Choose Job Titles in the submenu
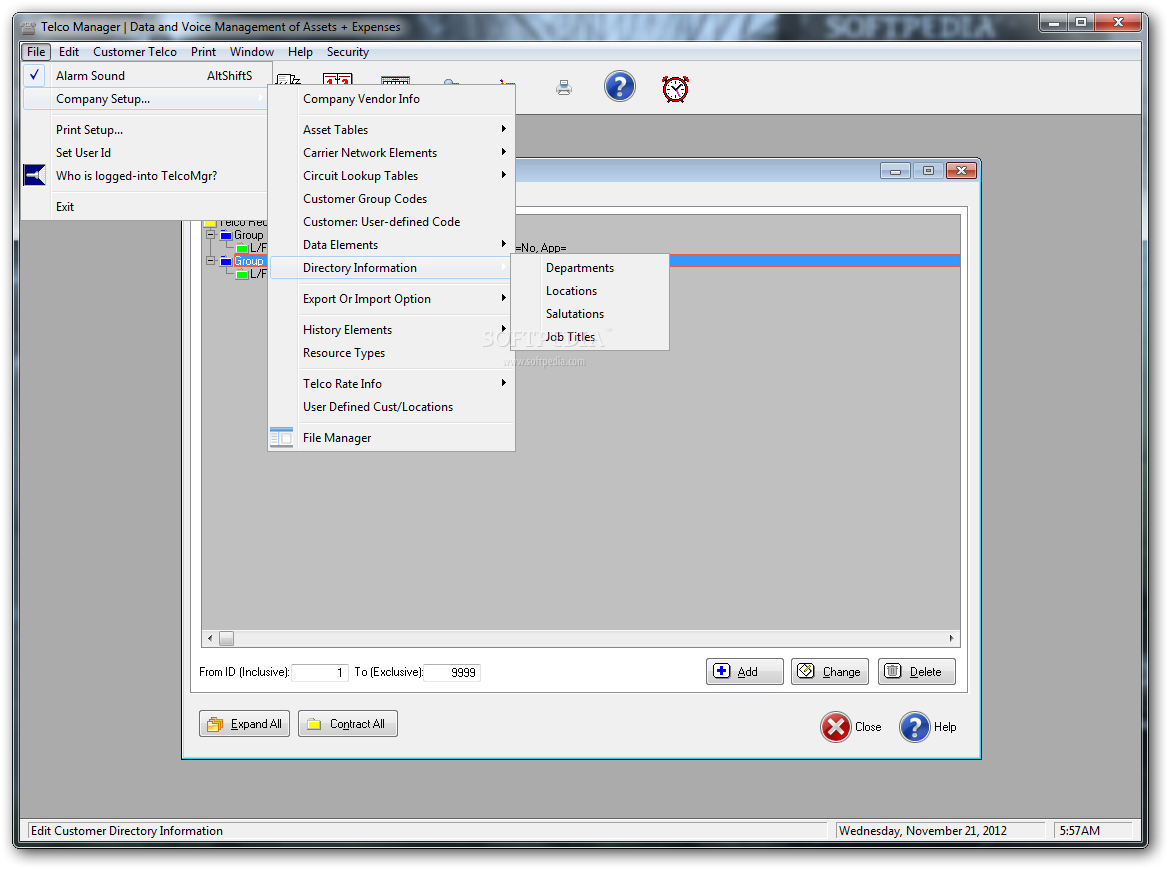 pyautogui.click(x=590, y=337)
